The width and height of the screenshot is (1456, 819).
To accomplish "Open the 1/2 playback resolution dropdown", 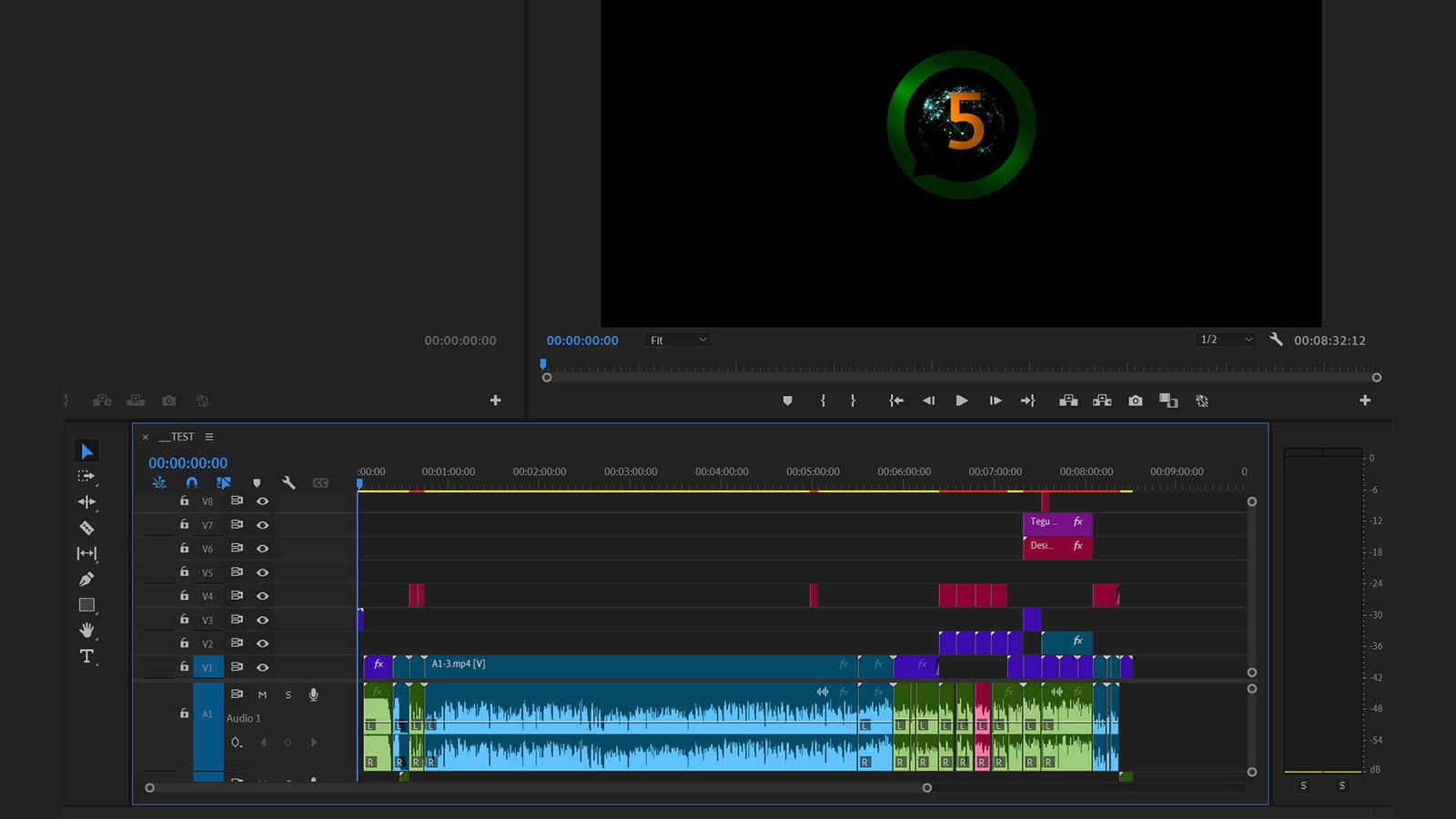I will [x=1226, y=339].
